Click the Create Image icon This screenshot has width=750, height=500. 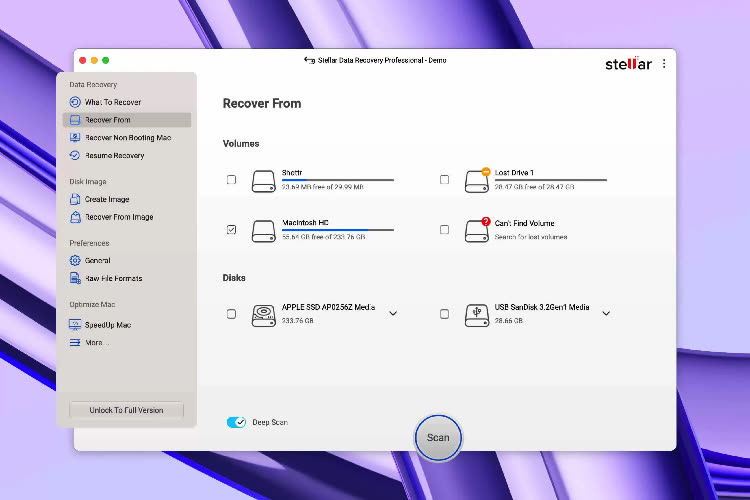[75, 199]
